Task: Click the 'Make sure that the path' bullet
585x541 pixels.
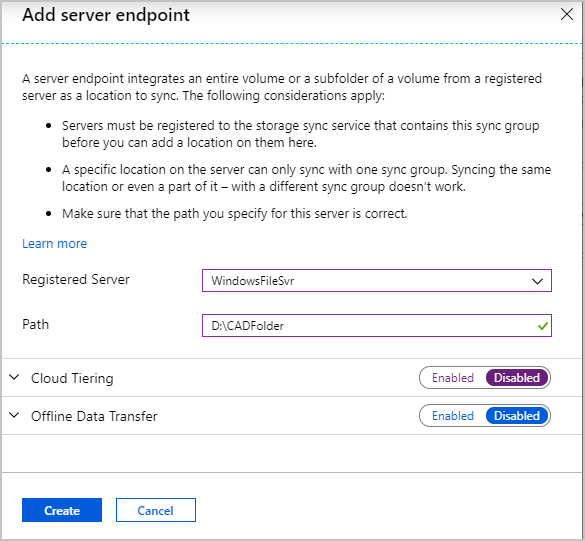Action: tap(235, 214)
